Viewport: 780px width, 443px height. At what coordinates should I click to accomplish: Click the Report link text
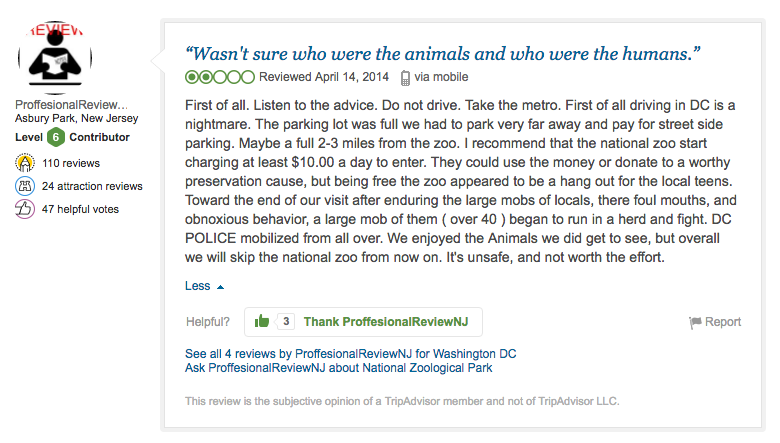(723, 322)
